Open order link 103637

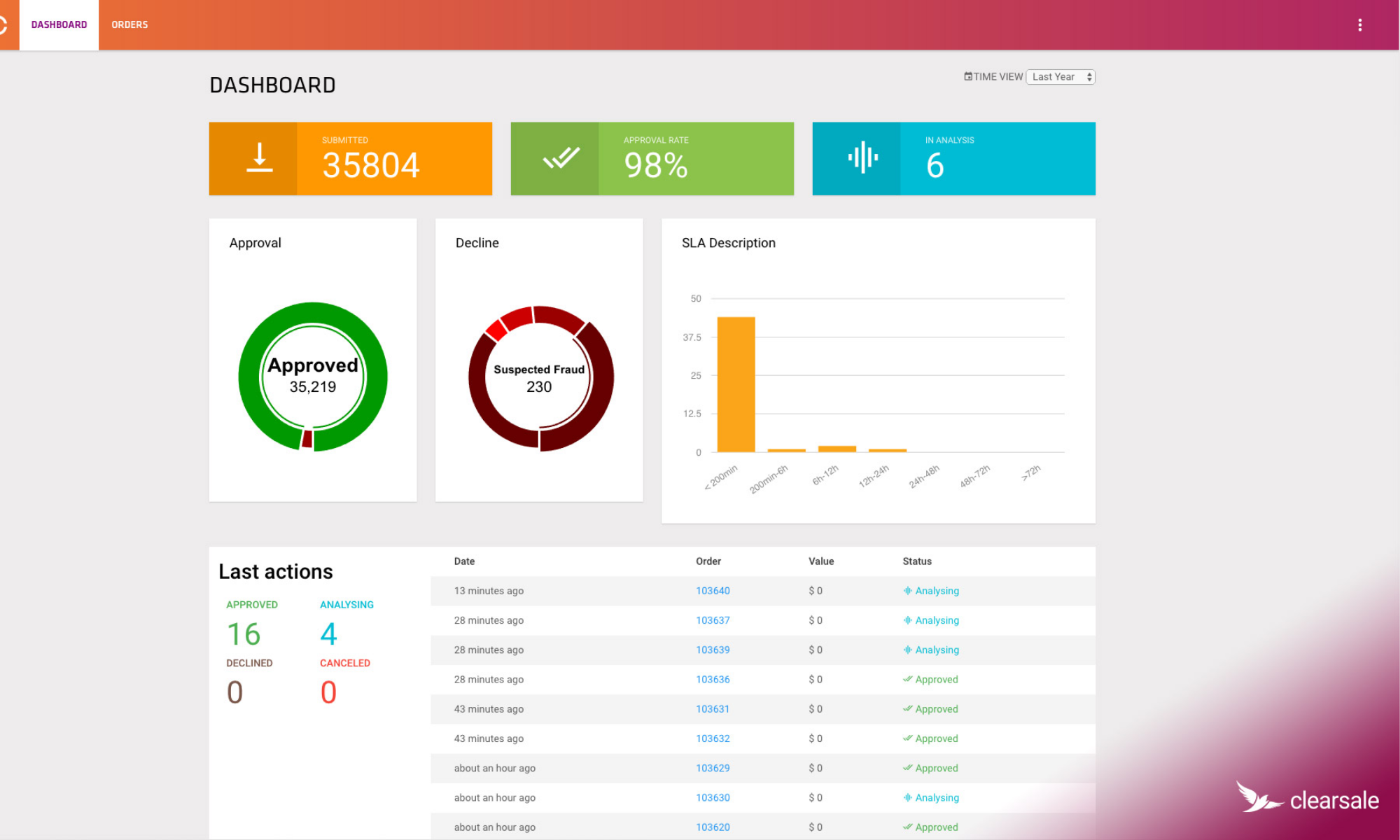713,620
